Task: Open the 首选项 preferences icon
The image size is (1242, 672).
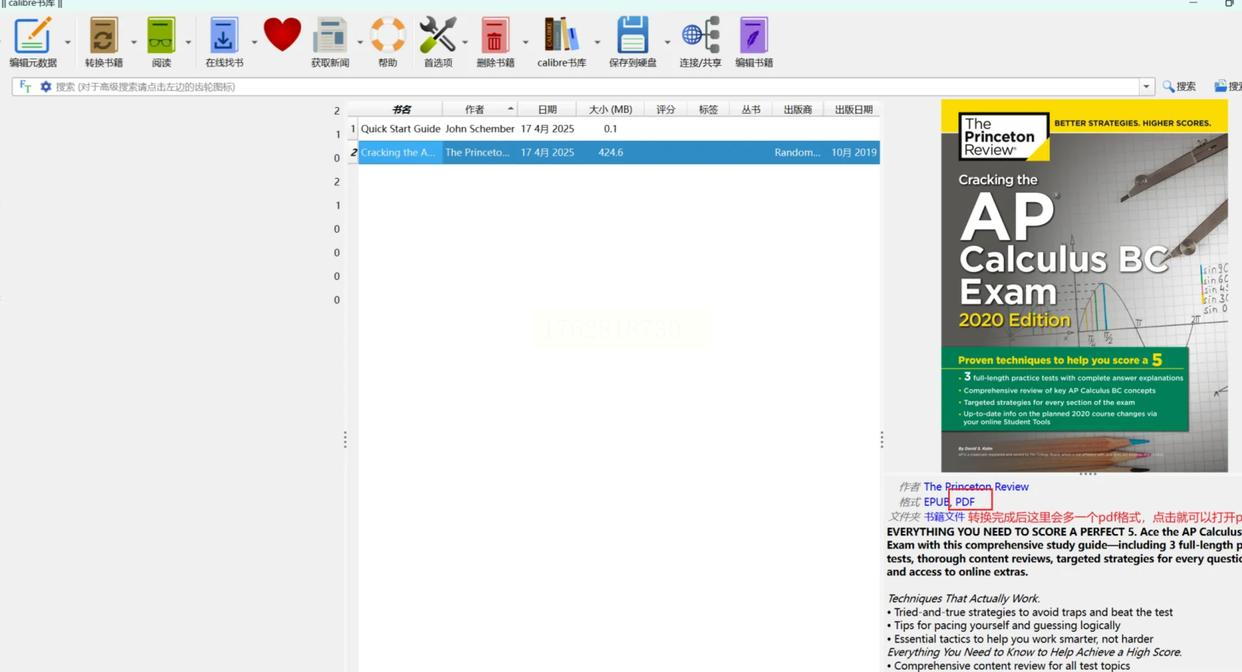Action: (437, 37)
